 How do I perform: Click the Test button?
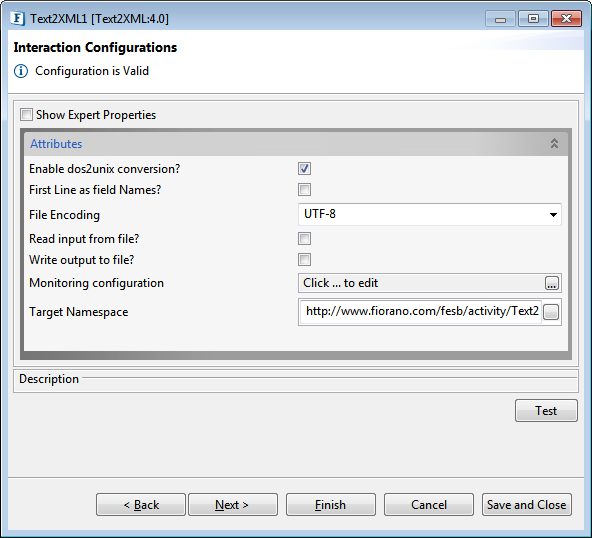[546, 410]
